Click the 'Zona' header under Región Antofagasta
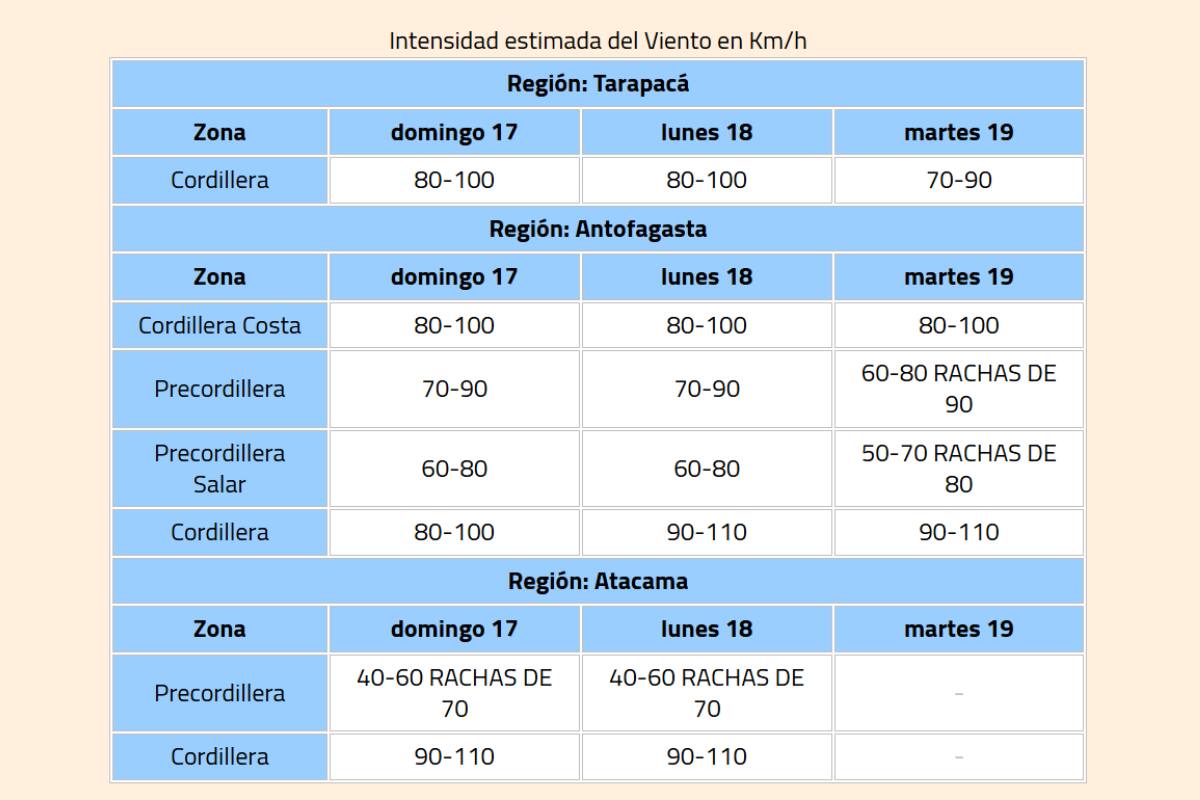This screenshot has height=800, width=1200. [219, 277]
